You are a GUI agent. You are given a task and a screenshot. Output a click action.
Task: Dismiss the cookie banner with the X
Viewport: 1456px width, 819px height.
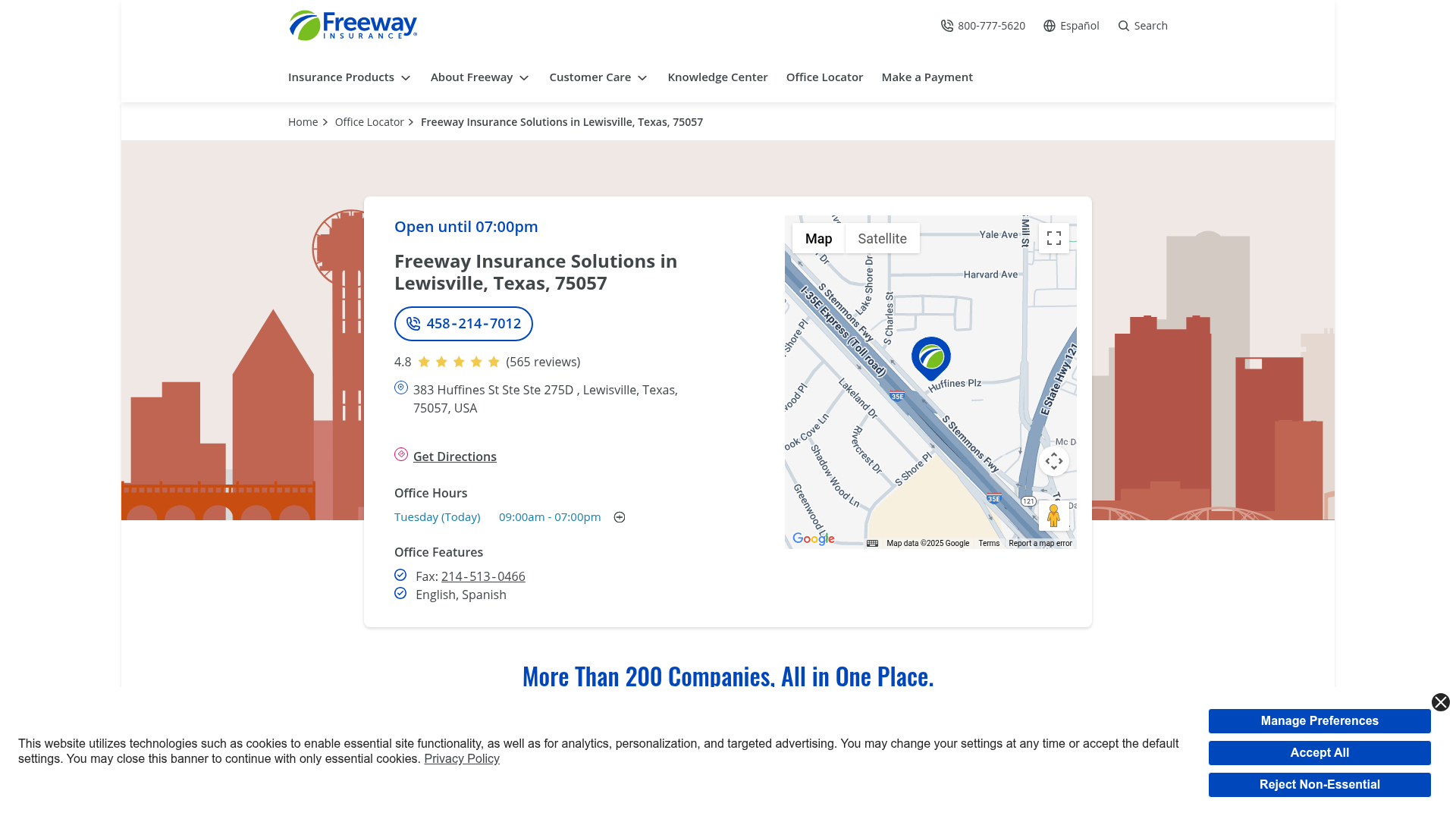click(1440, 701)
